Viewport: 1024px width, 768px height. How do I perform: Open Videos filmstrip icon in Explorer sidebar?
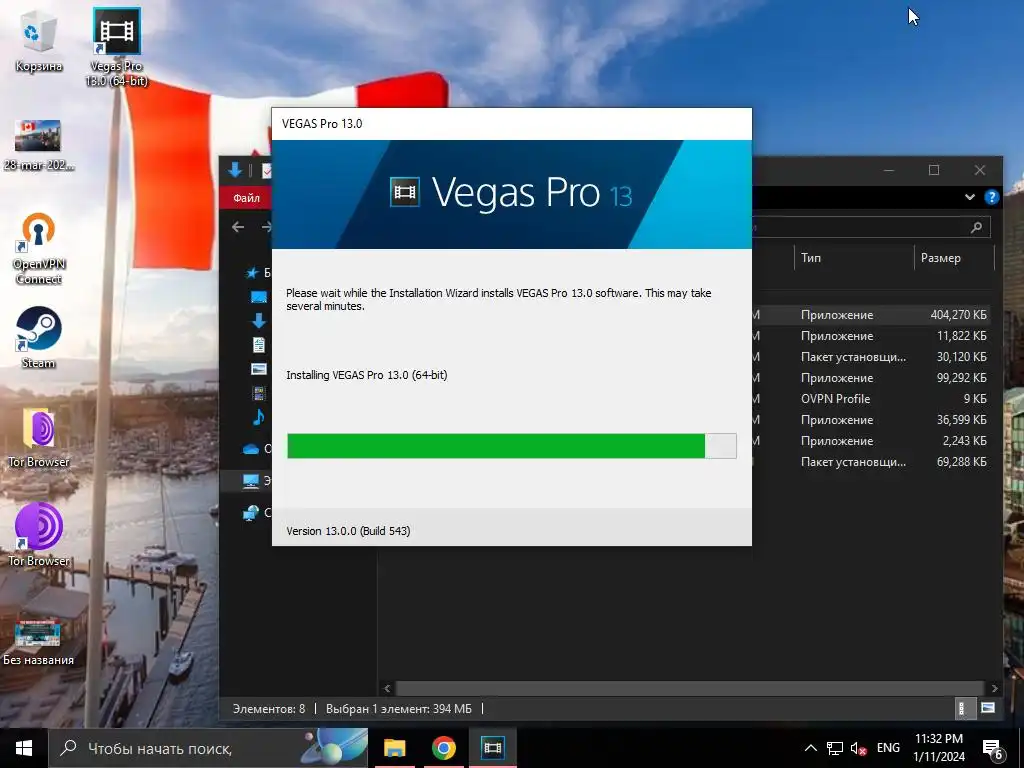(x=259, y=393)
